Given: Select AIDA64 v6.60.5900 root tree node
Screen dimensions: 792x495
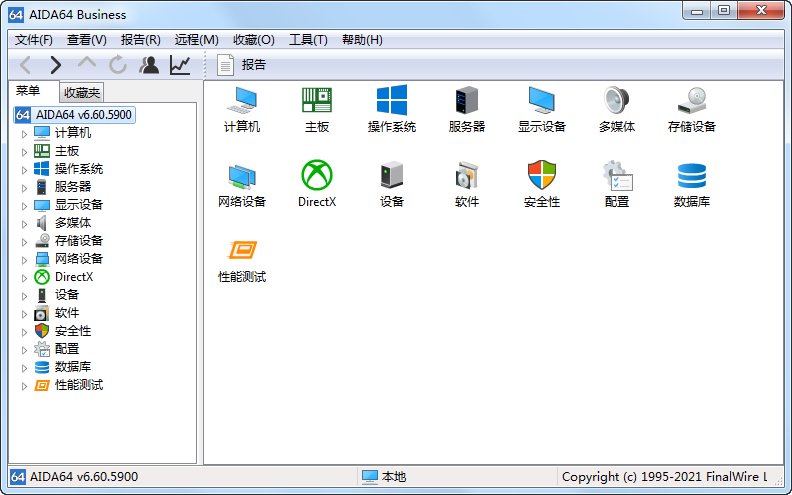Looking at the screenshot, I should 74,115.
